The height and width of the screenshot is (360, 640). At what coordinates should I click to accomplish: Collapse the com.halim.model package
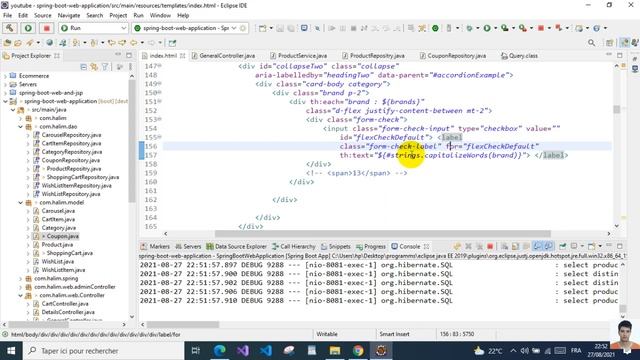click(x=20, y=202)
